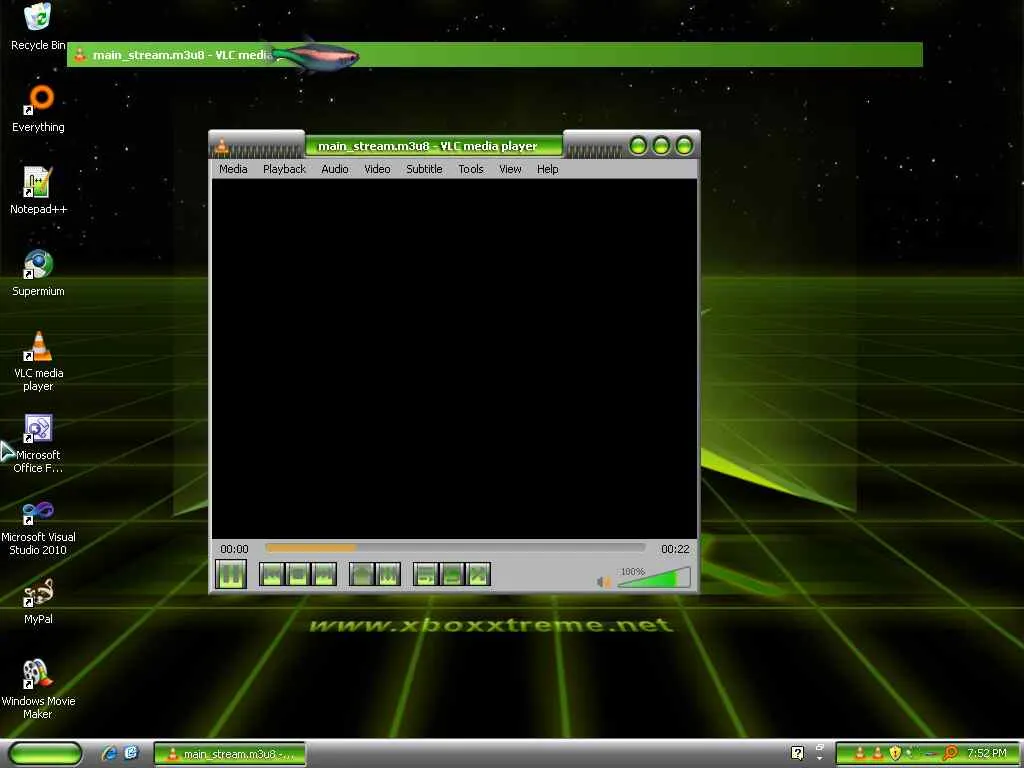The height and width of the screenshot is (768, 1024).
Task: Click the previous media button
Action: [272, 575]
